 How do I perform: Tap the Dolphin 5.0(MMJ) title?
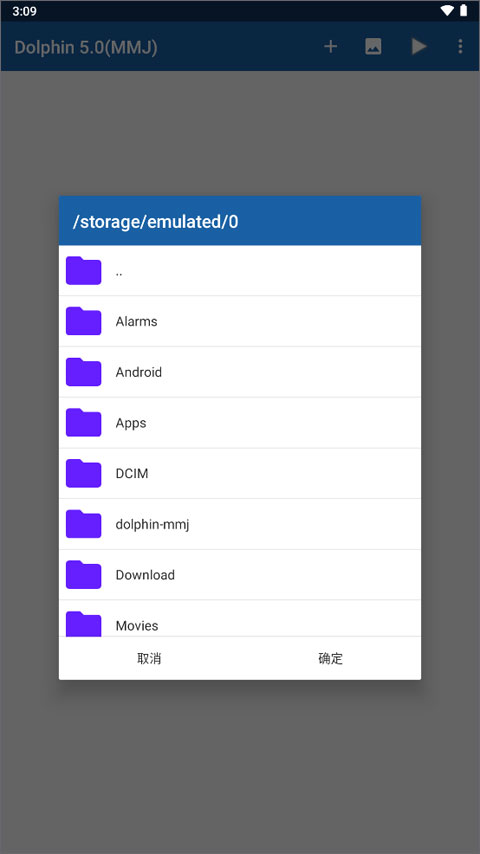point(86,47)
